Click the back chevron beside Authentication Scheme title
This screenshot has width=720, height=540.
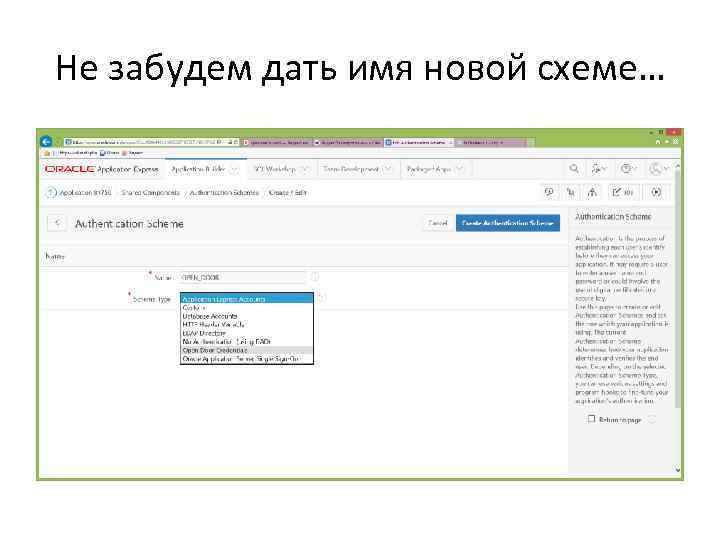57,223
